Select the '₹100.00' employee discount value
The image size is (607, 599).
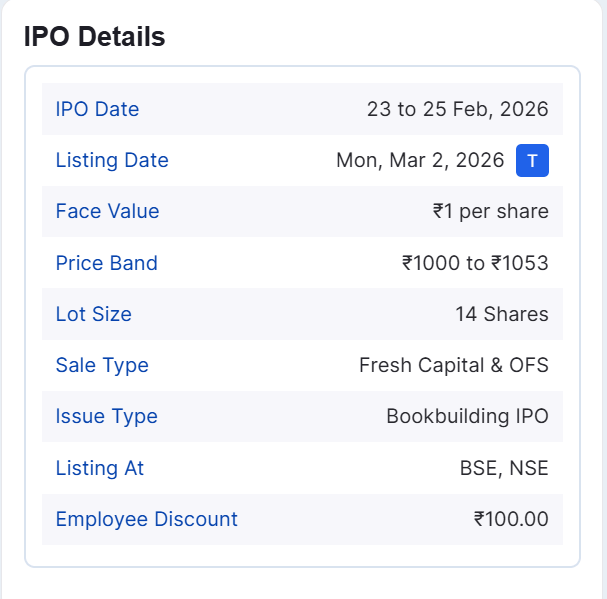(x=511, y=520)
